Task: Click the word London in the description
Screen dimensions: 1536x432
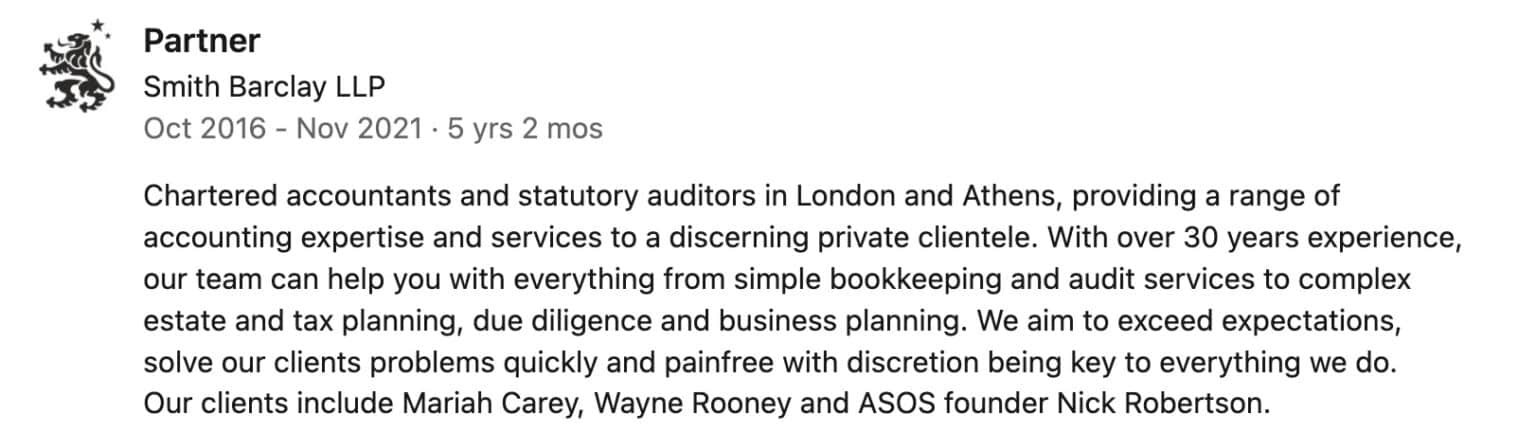Action: tap(843, 195)
